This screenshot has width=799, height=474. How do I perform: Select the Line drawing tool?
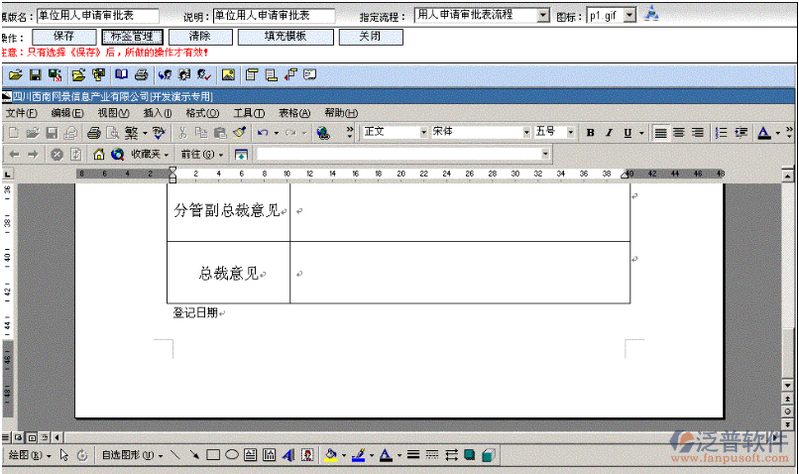click(x=175, y=455)
